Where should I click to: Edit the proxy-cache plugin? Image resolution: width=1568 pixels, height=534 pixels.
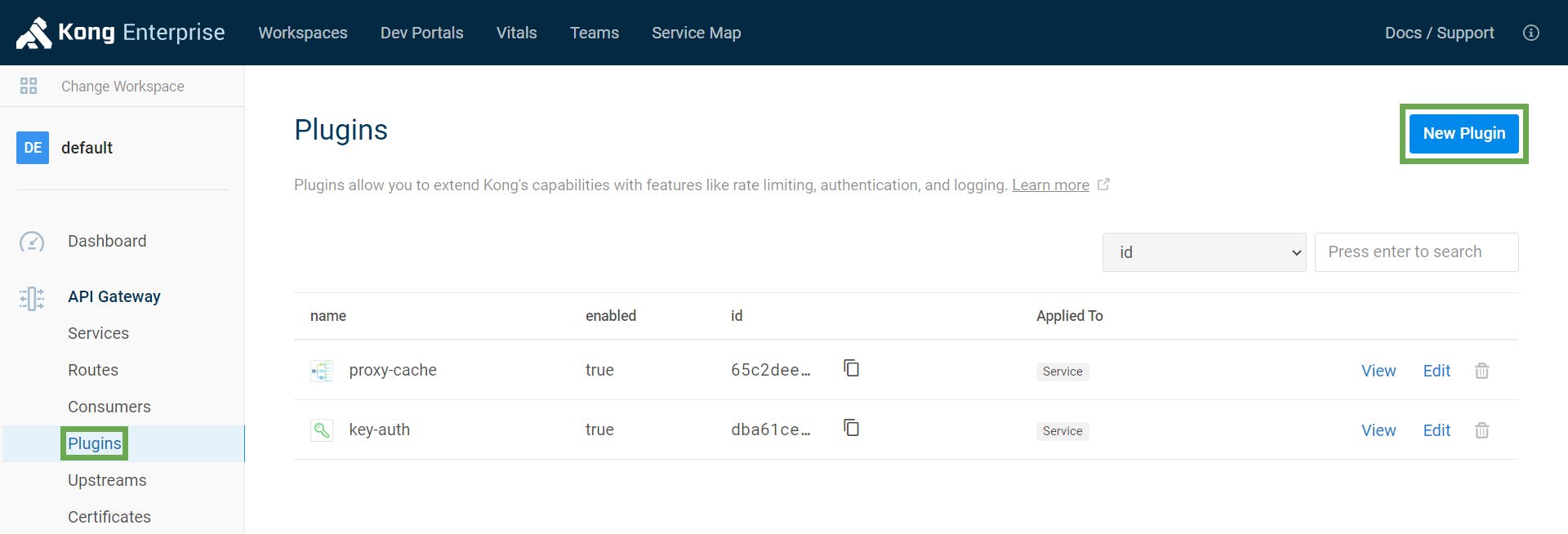pos(1437,371)
